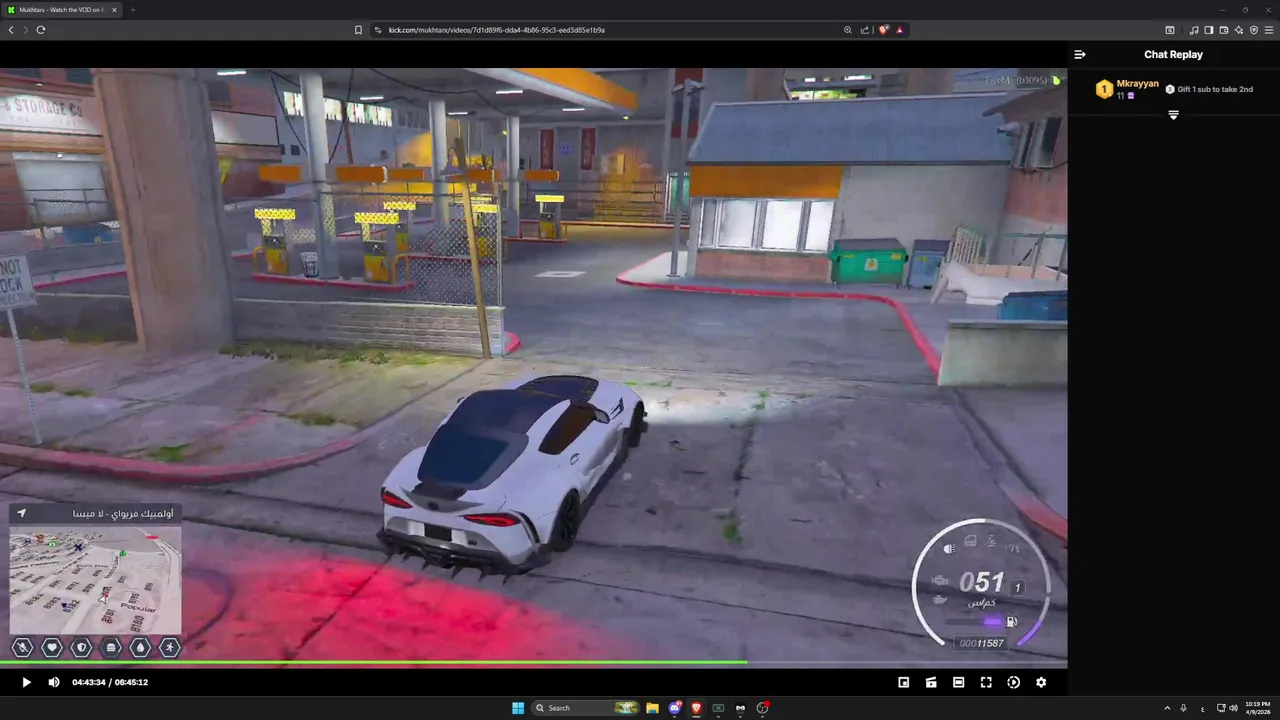Open the tab search toolbar icon
Screen dimensions: 1280x720
(x=1170, y=30)
